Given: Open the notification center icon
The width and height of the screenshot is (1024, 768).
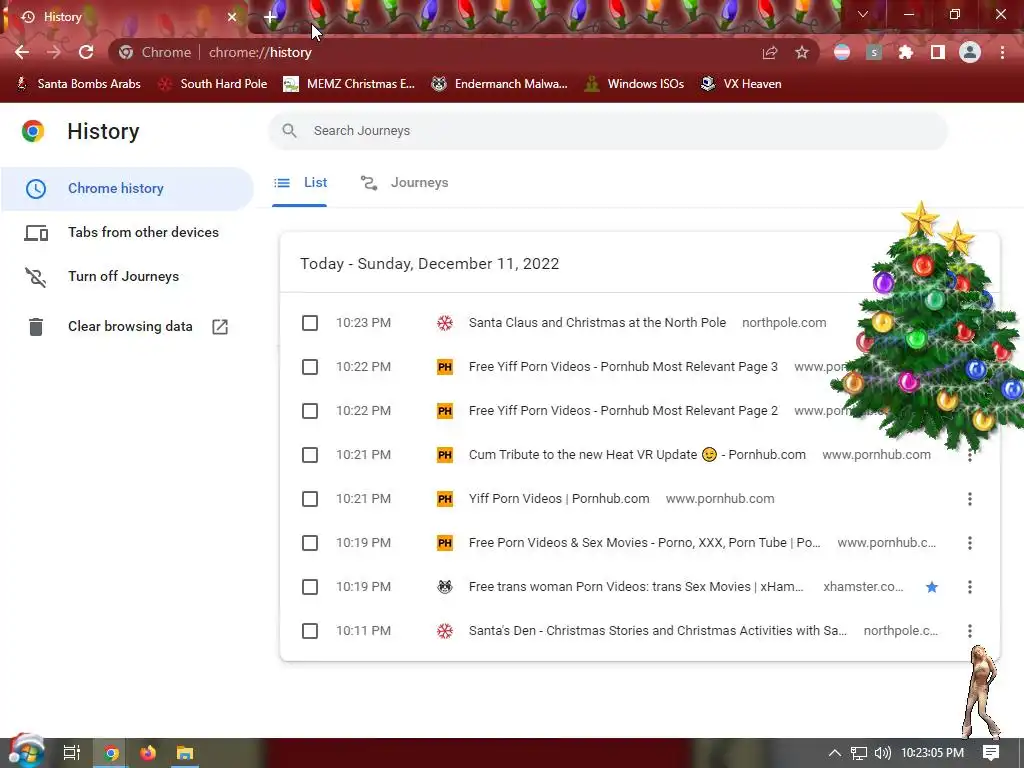Looking at the screenshot, I should [x=991, y=753].
